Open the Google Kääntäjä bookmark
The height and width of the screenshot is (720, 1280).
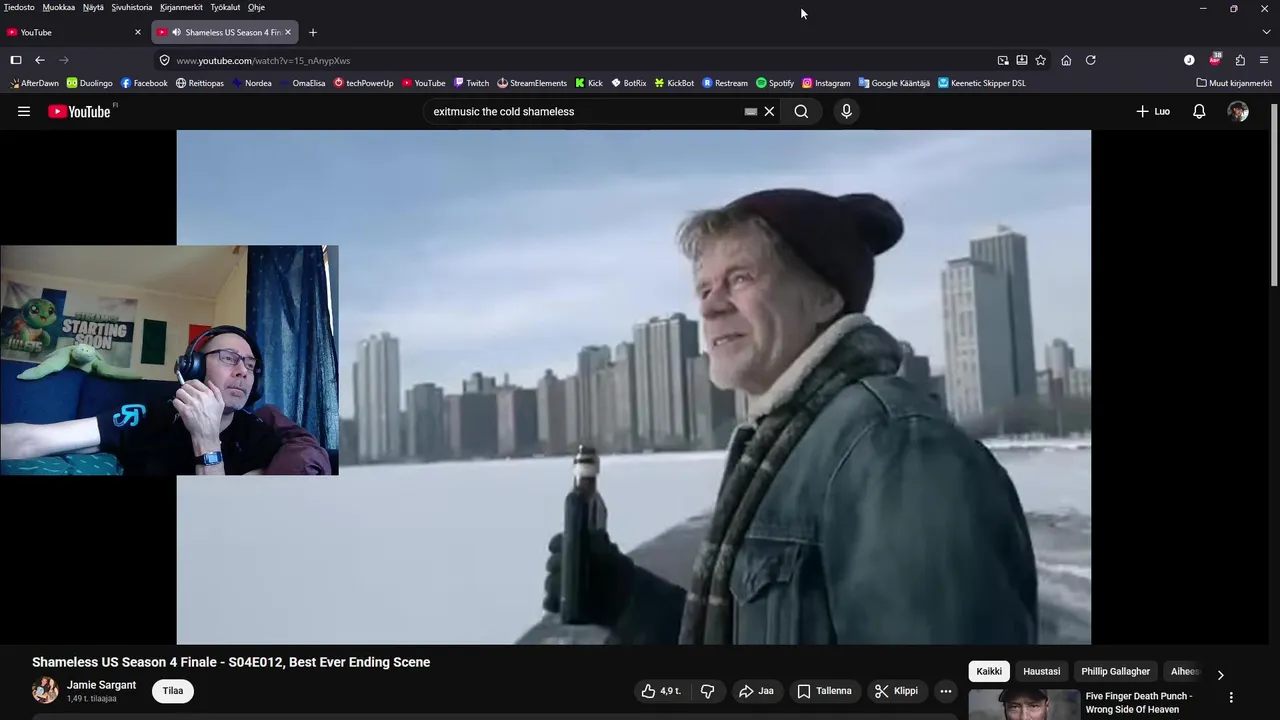[894, 83]
